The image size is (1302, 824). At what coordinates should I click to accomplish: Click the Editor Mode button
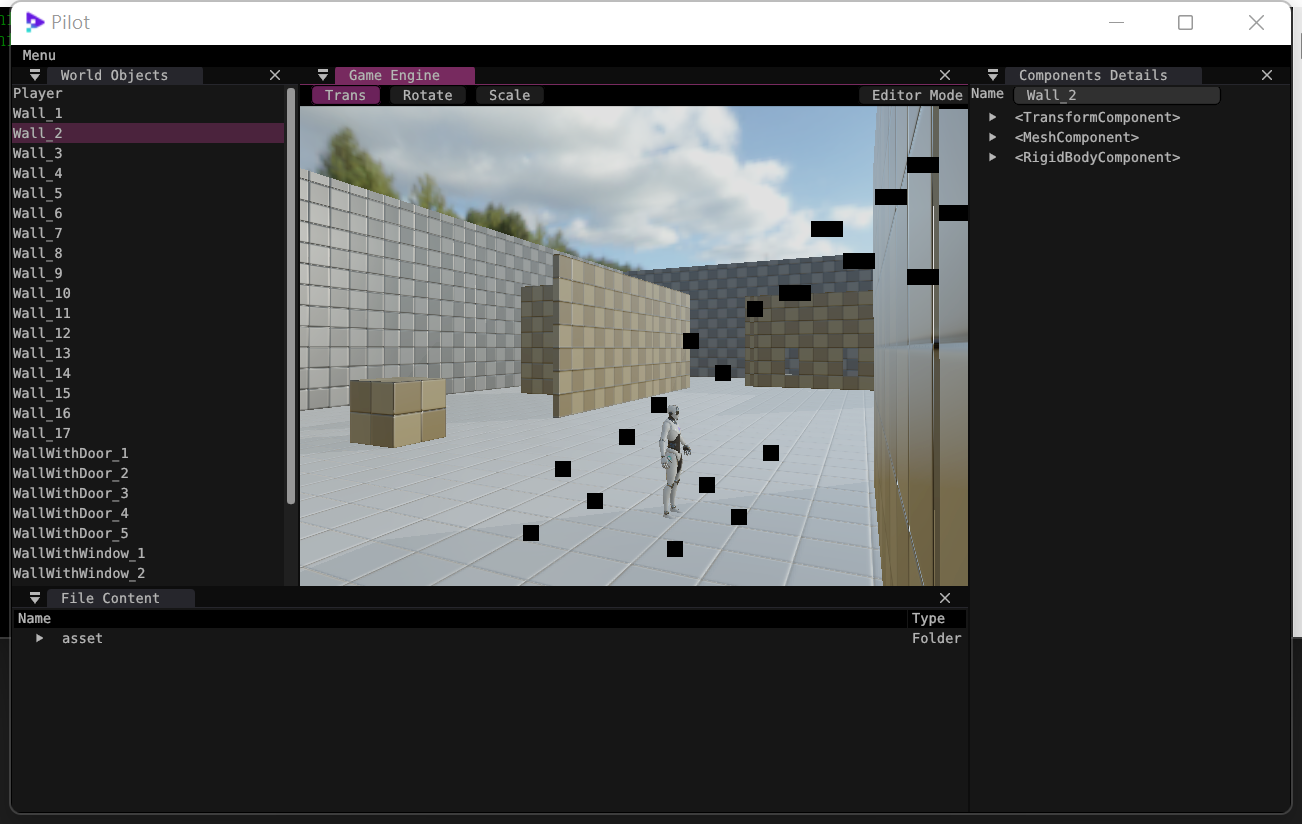click(915, 95)
